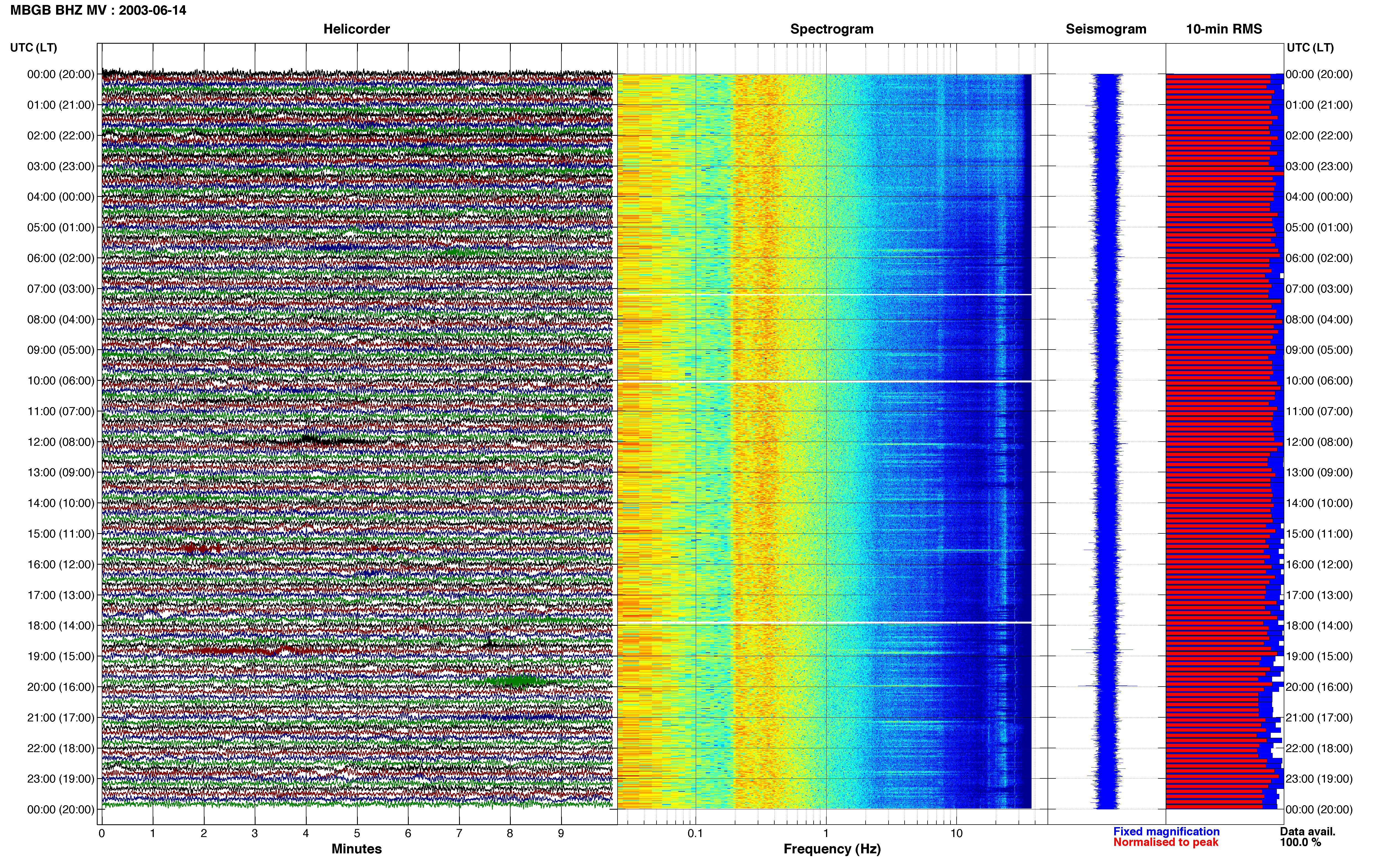Click the seismogram spike near 19:00
1388x868 pixels.
tap(1102, 650)
